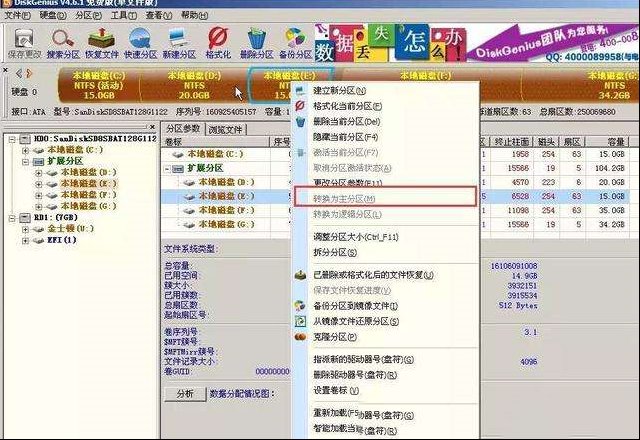
Task: Select 本地磁盘(F:) row in partition table
Action: pos(228,211)
